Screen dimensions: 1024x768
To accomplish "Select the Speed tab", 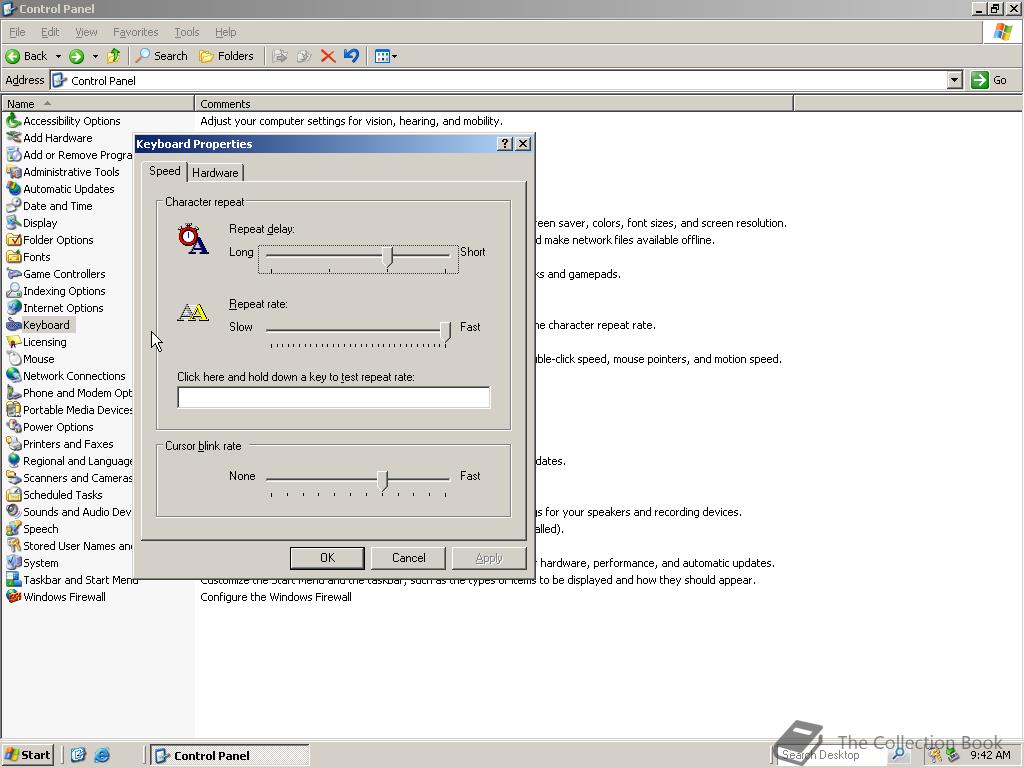I will coord(165,171).
